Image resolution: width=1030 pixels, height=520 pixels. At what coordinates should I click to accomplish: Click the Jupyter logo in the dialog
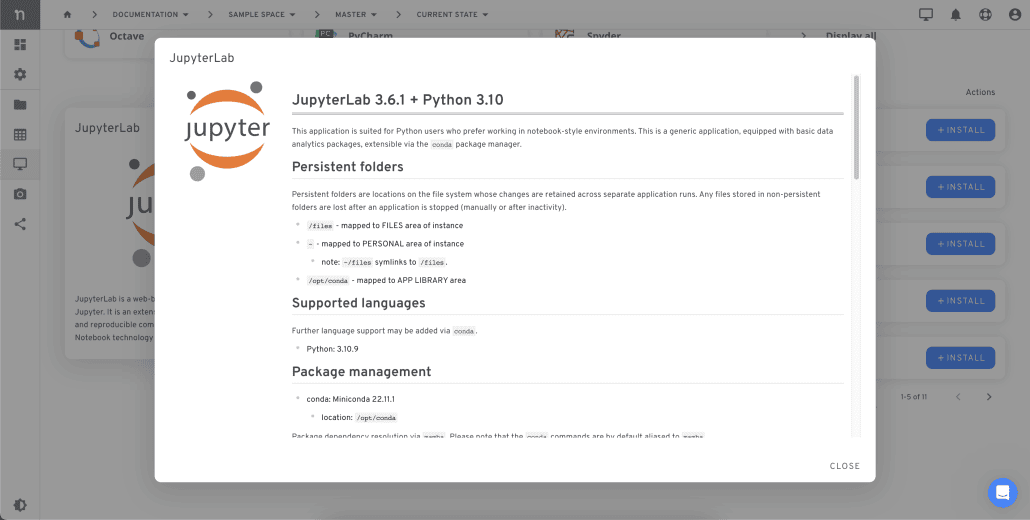(227, 131)
